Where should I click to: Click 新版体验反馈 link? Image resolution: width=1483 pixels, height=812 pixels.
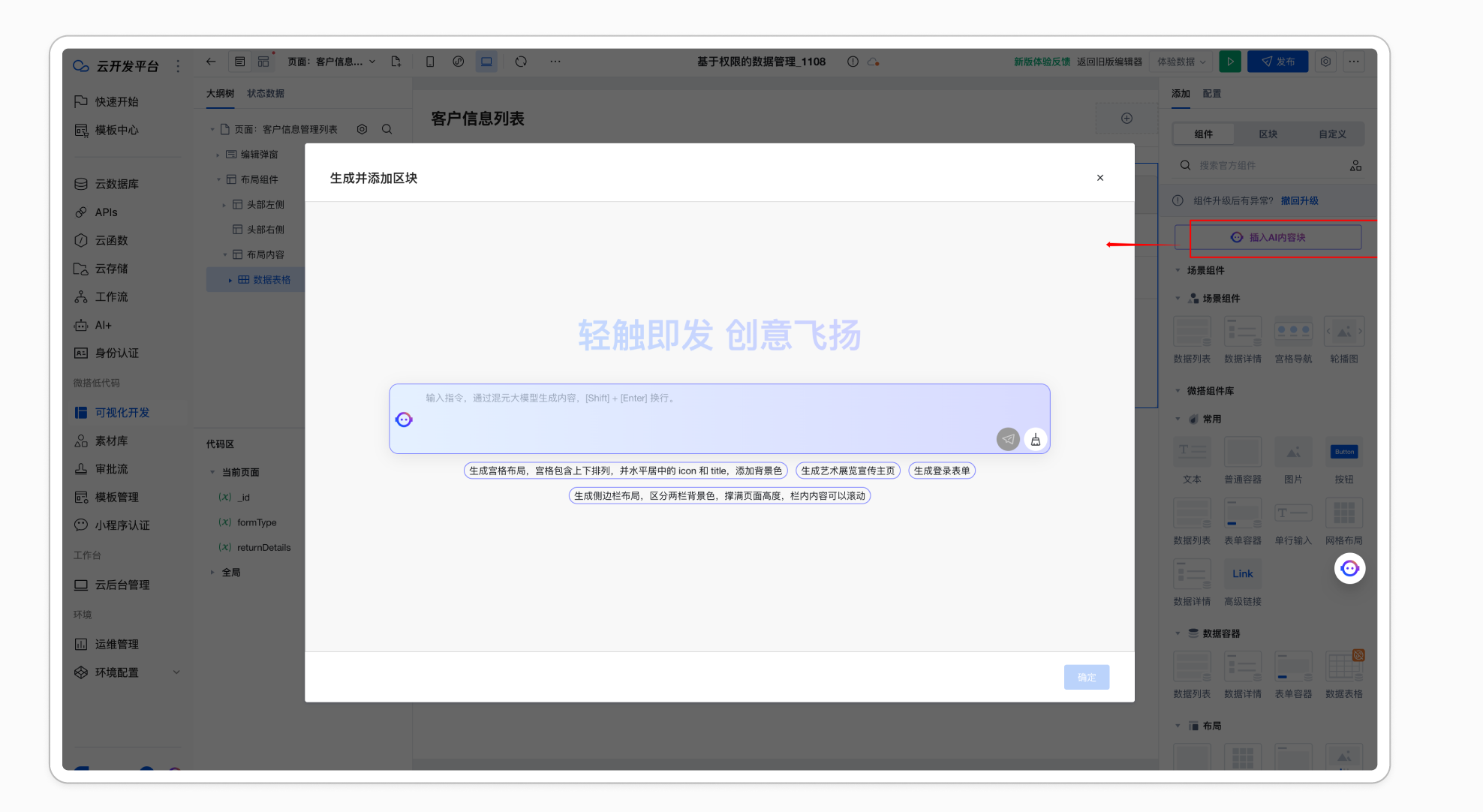[1042, 62]
